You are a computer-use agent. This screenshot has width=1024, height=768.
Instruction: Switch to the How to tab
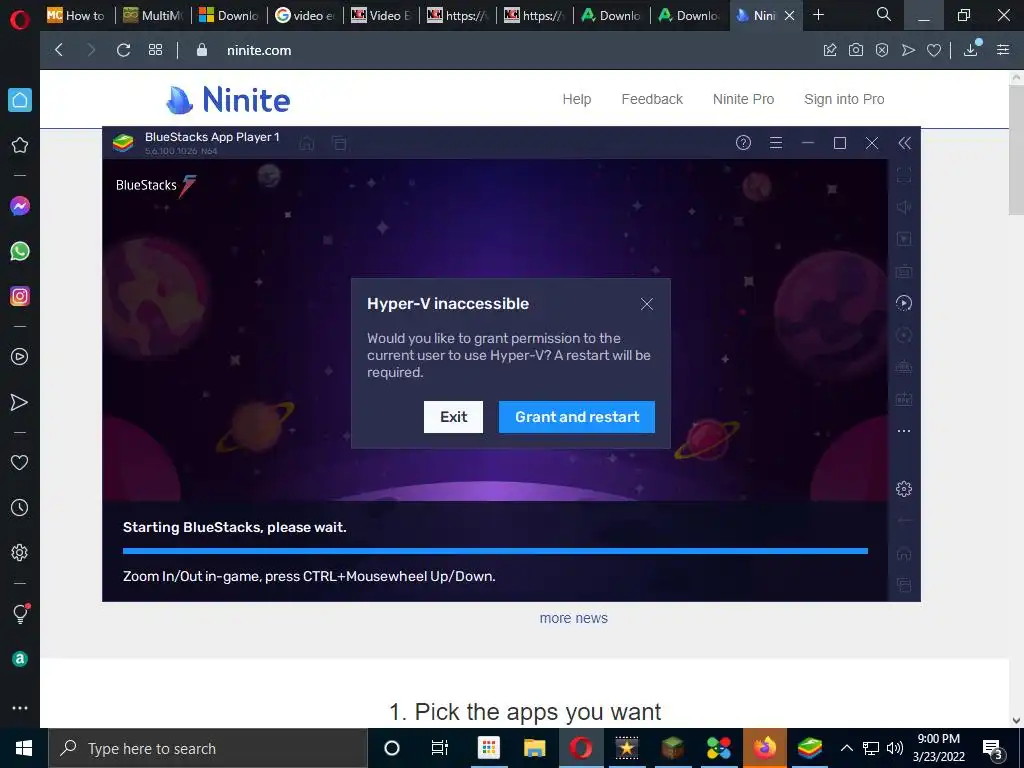(76, 16)
